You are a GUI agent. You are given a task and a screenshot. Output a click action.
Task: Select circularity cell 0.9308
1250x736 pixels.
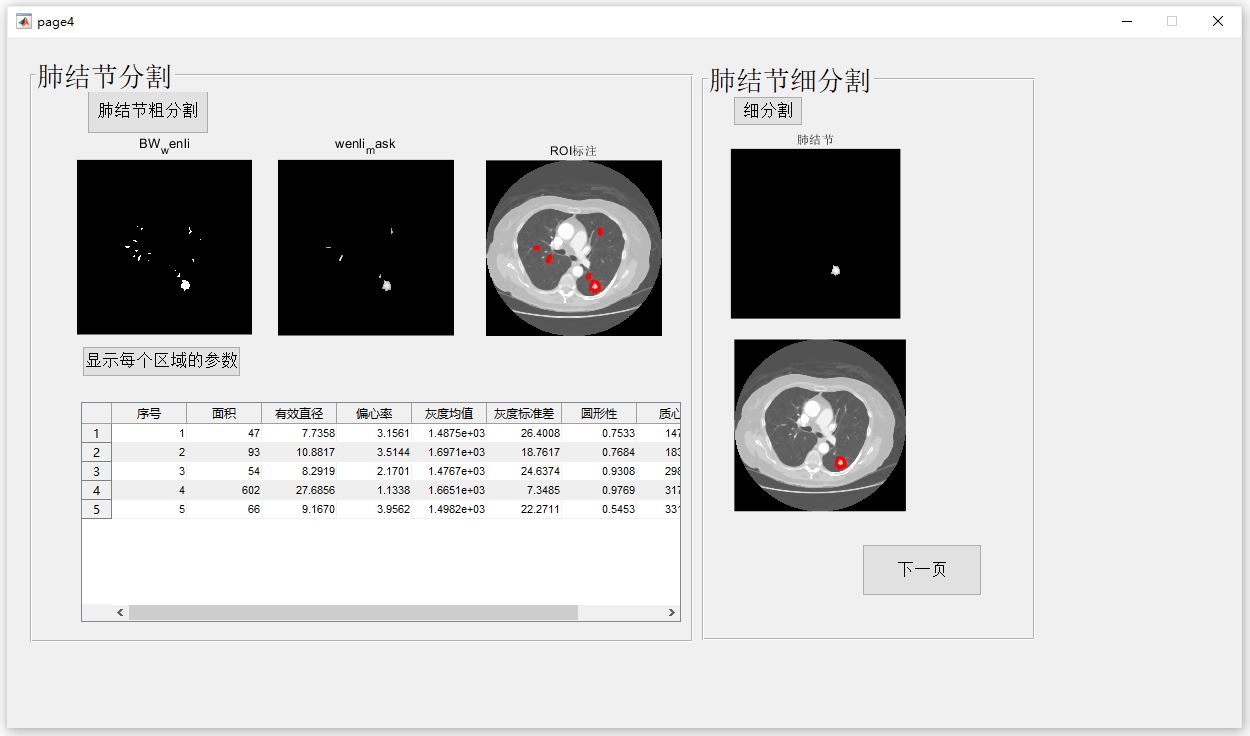coord(599,471)
